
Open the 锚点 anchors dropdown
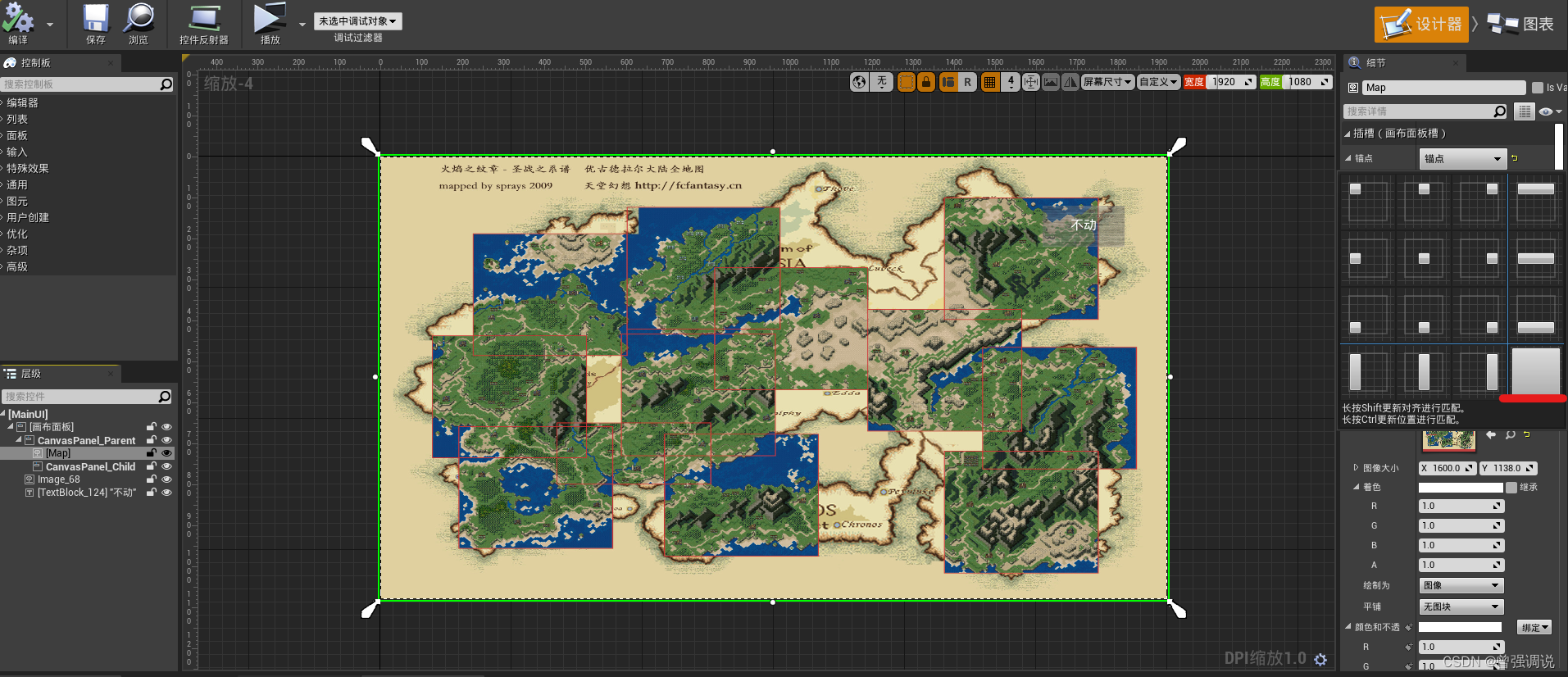click(1463, 159)
